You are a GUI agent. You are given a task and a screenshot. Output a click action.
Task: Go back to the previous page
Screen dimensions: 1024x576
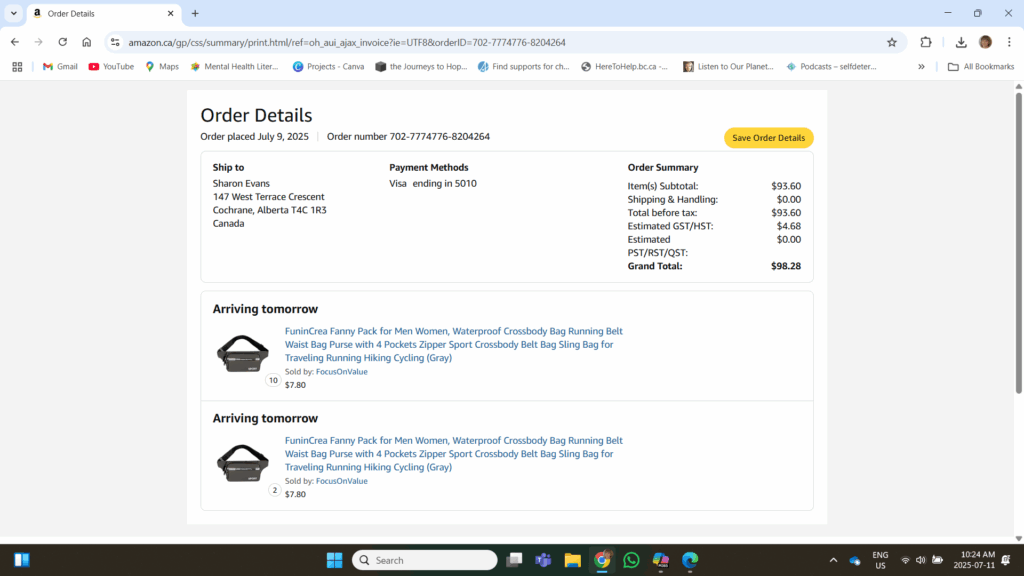coord(14,42)
